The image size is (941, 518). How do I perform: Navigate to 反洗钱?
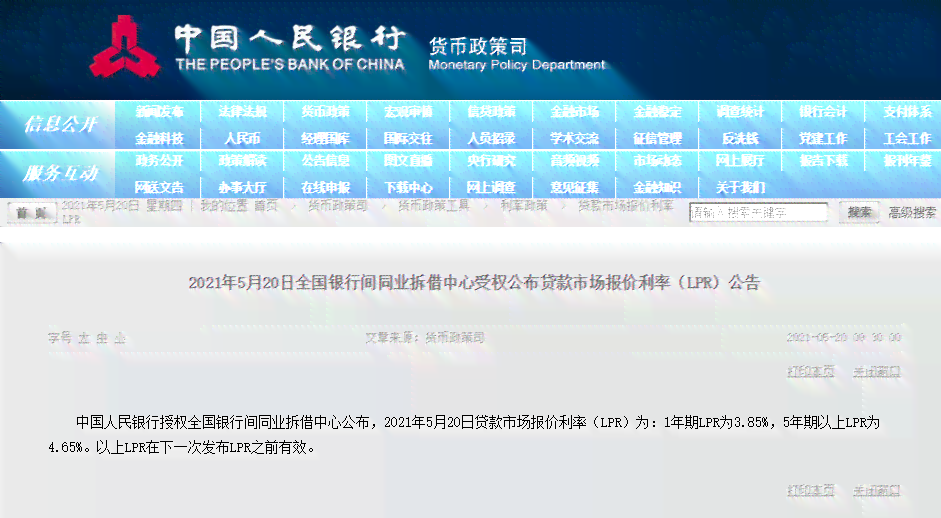click(x=740, y=139)
